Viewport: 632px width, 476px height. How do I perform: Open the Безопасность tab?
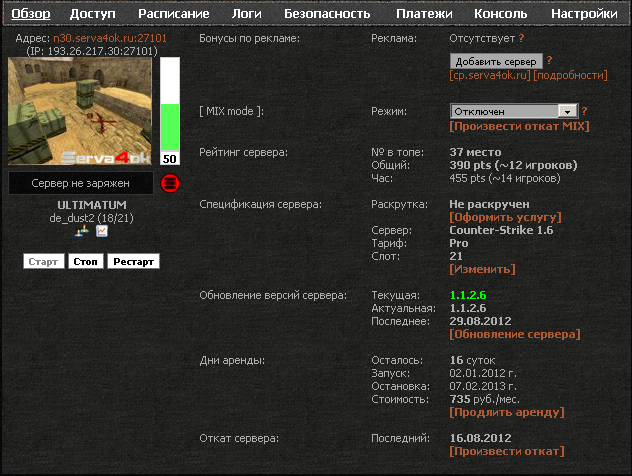click(327, 14)
